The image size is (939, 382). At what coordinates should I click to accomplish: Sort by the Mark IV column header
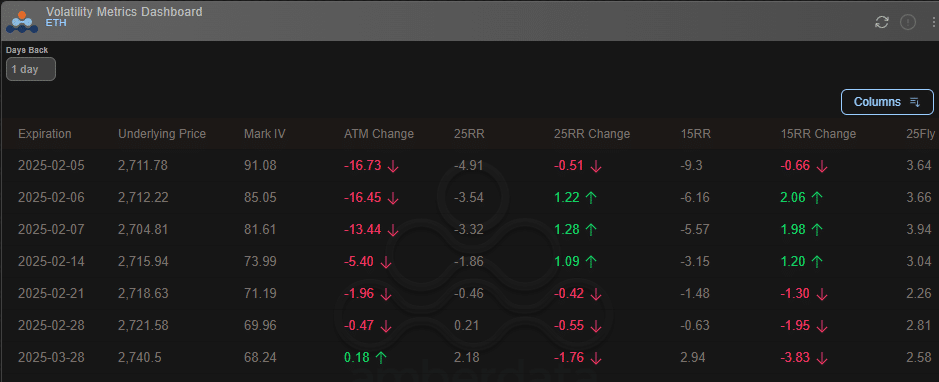pyautogui.click(x=265, y=134)
